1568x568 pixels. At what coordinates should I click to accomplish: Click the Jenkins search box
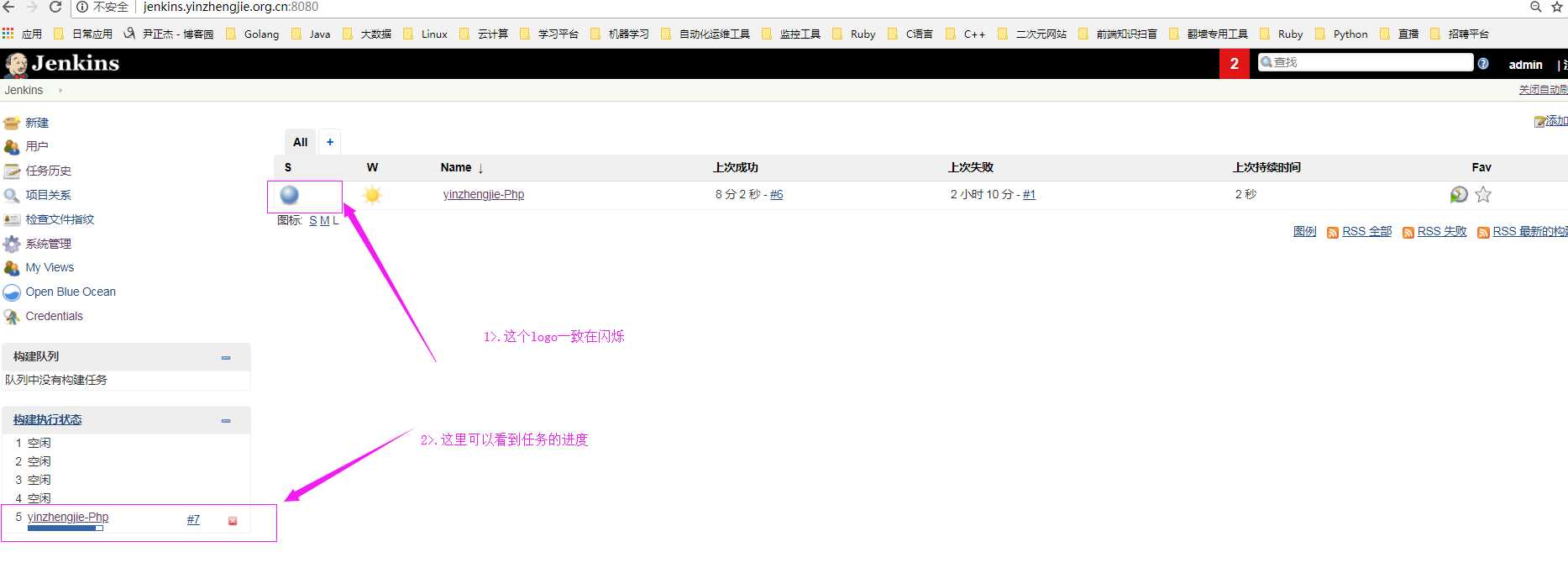[1366, 63]
